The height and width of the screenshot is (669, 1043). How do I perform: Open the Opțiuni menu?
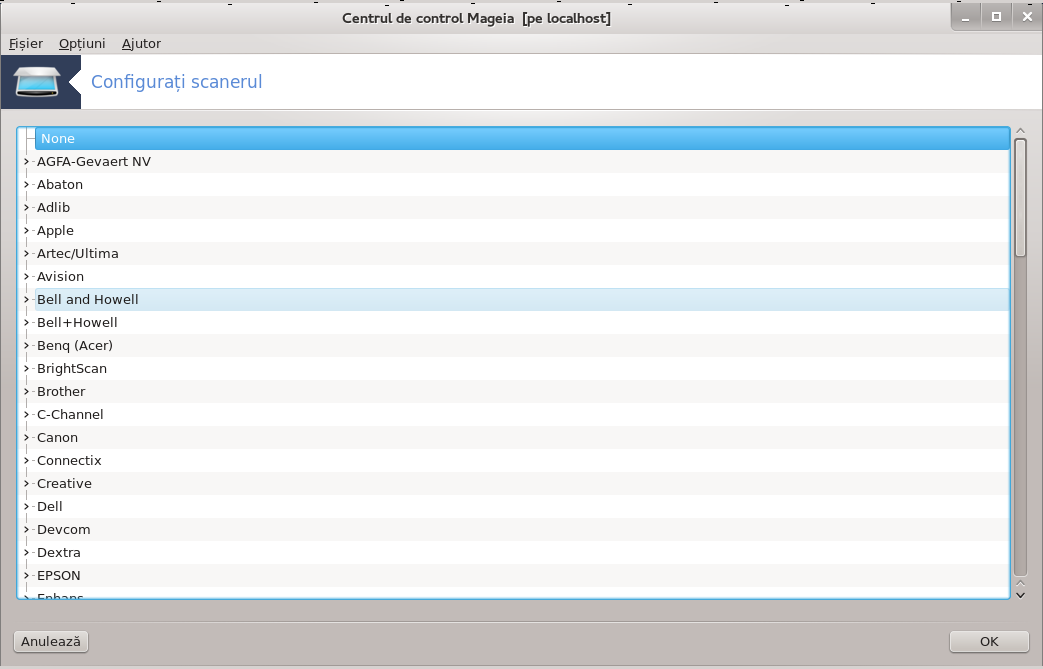click(82, 44)
